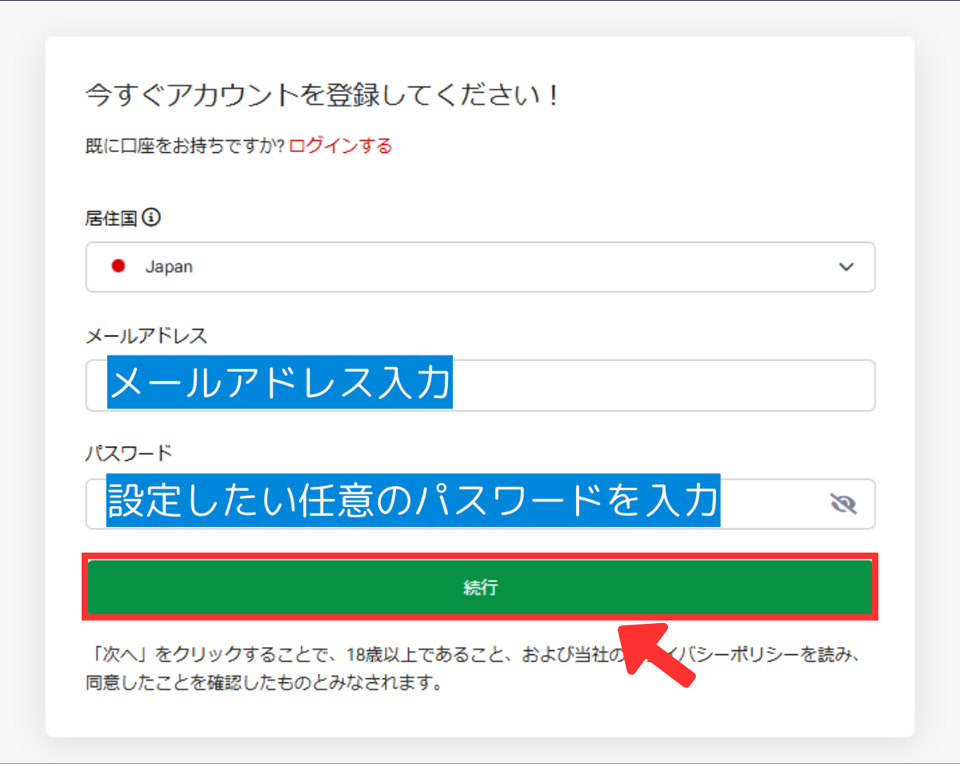960x764 pixels.
Task: Click the パスワード input field
Action: (480, 504)
